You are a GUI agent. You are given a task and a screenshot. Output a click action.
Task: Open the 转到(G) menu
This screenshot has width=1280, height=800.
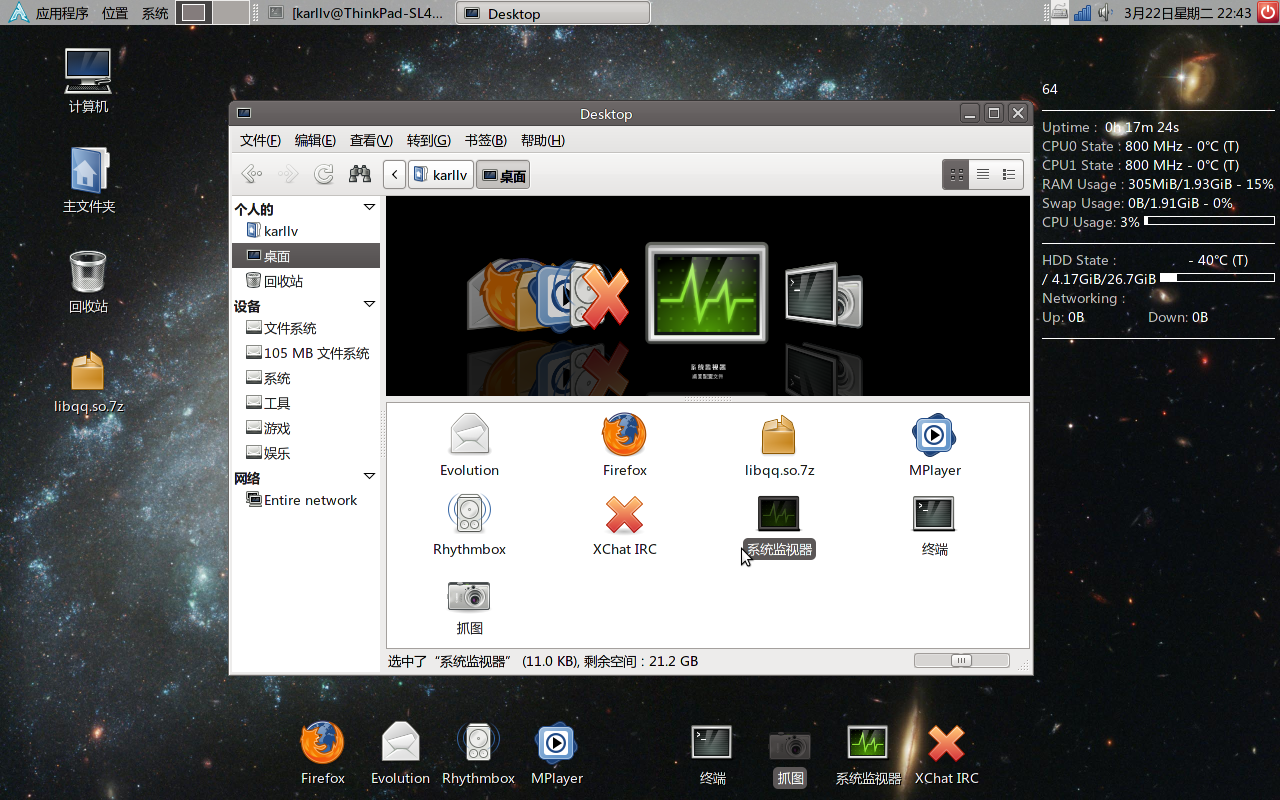point(429,140)
